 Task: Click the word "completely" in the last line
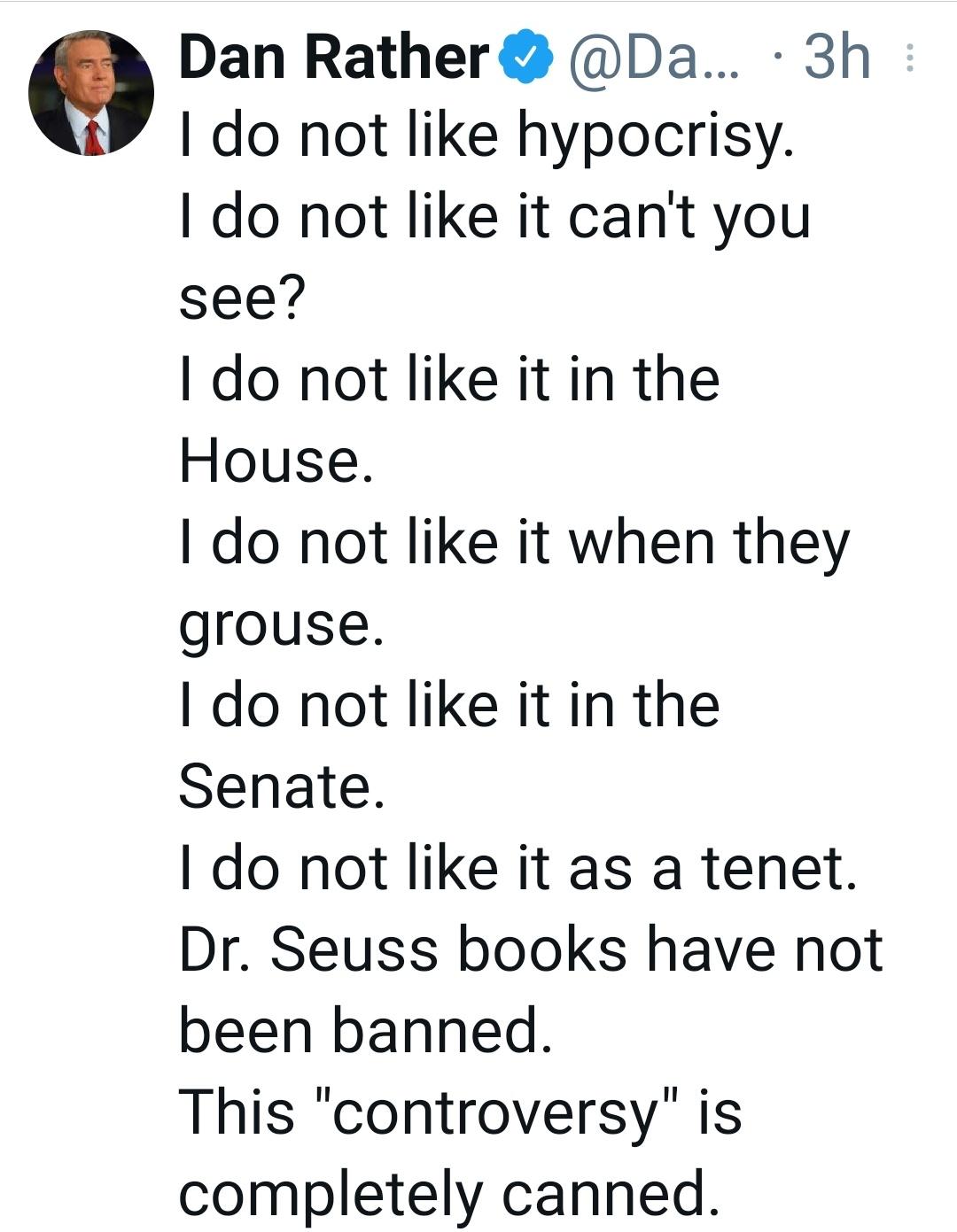pos(331,1193)
